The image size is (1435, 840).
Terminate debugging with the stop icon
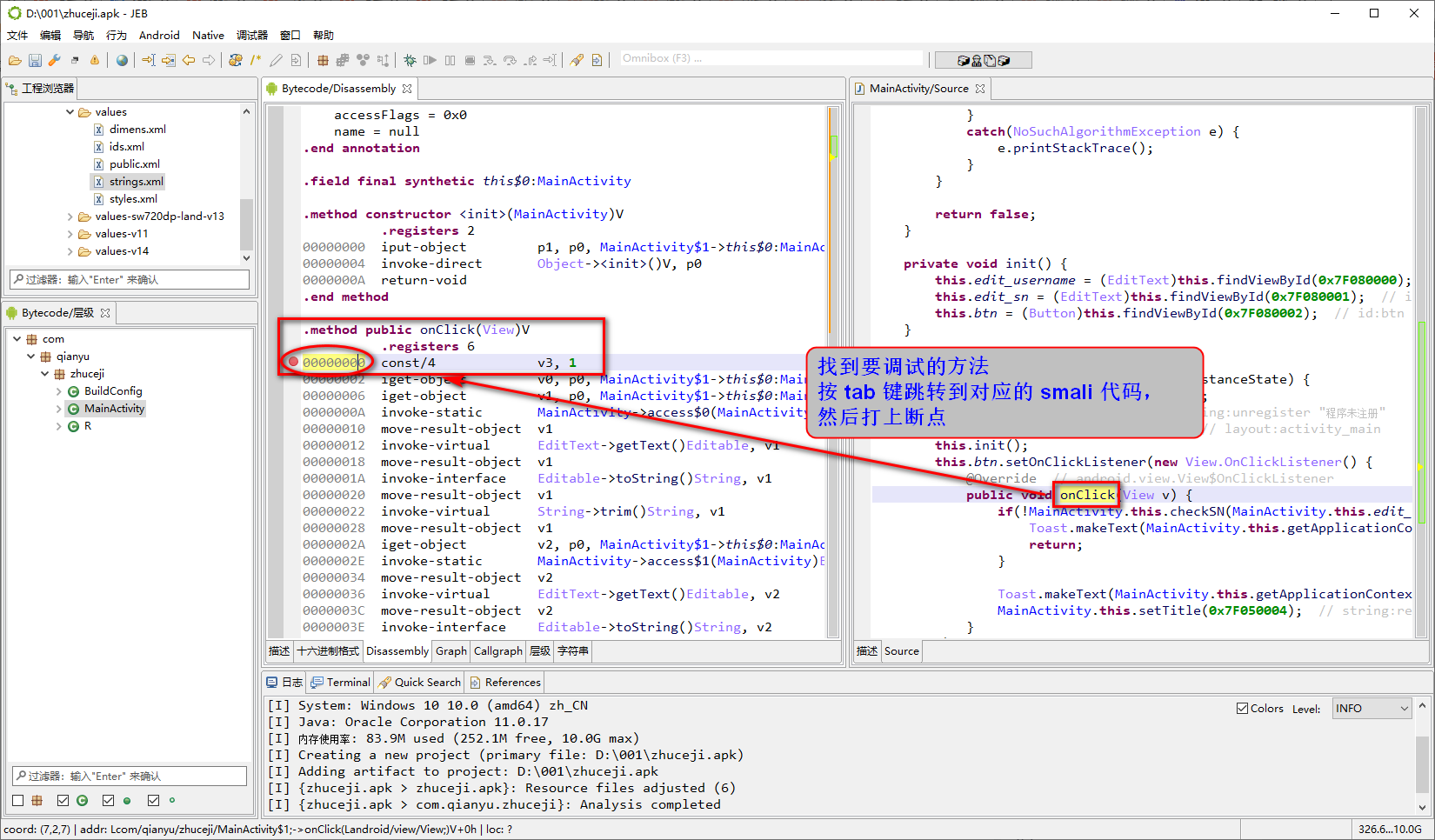tap(470, 59)
